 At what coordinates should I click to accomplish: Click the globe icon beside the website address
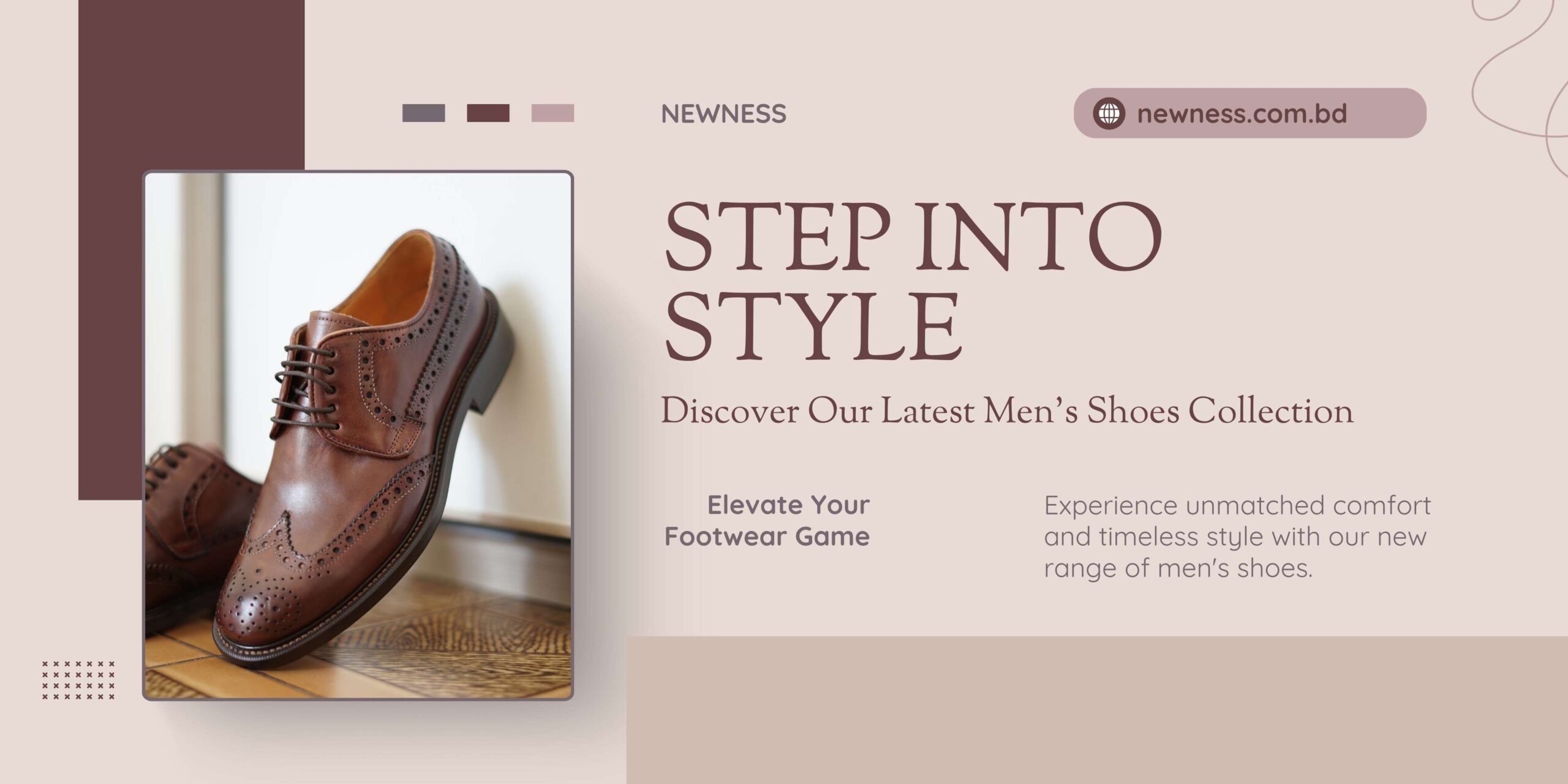(x=1109, y=113)
